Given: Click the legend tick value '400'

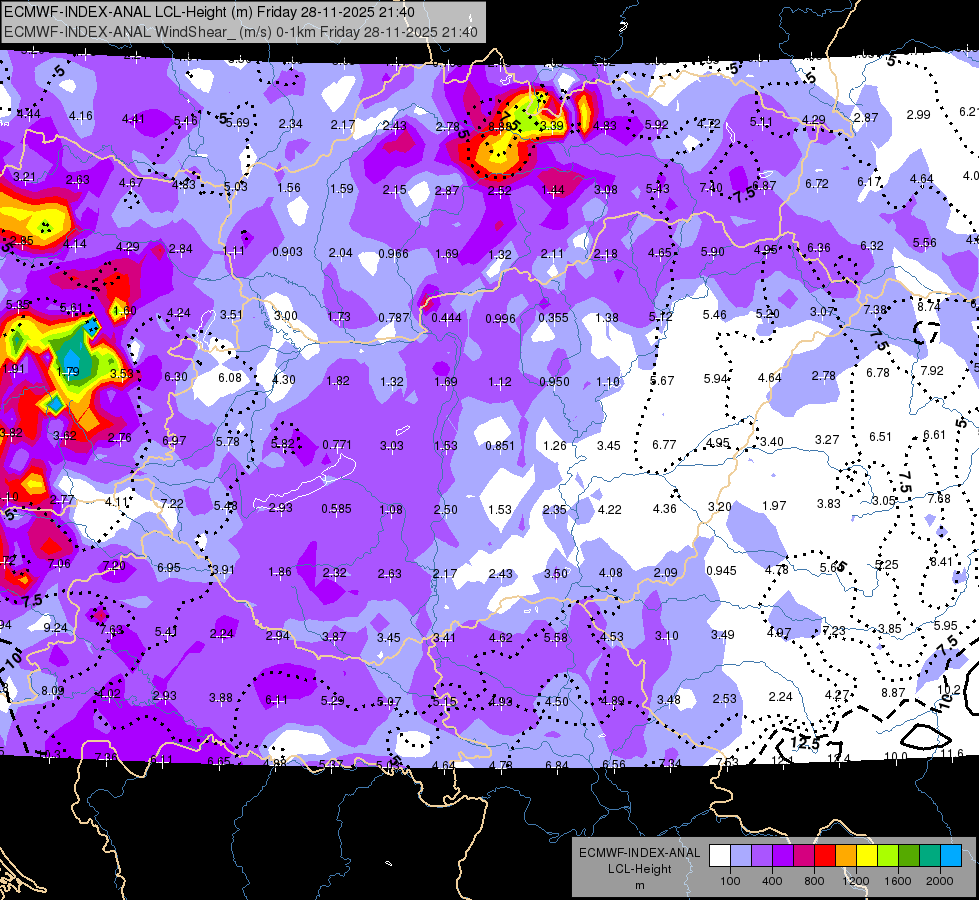Looking at the screenshot, I should 772,881.
